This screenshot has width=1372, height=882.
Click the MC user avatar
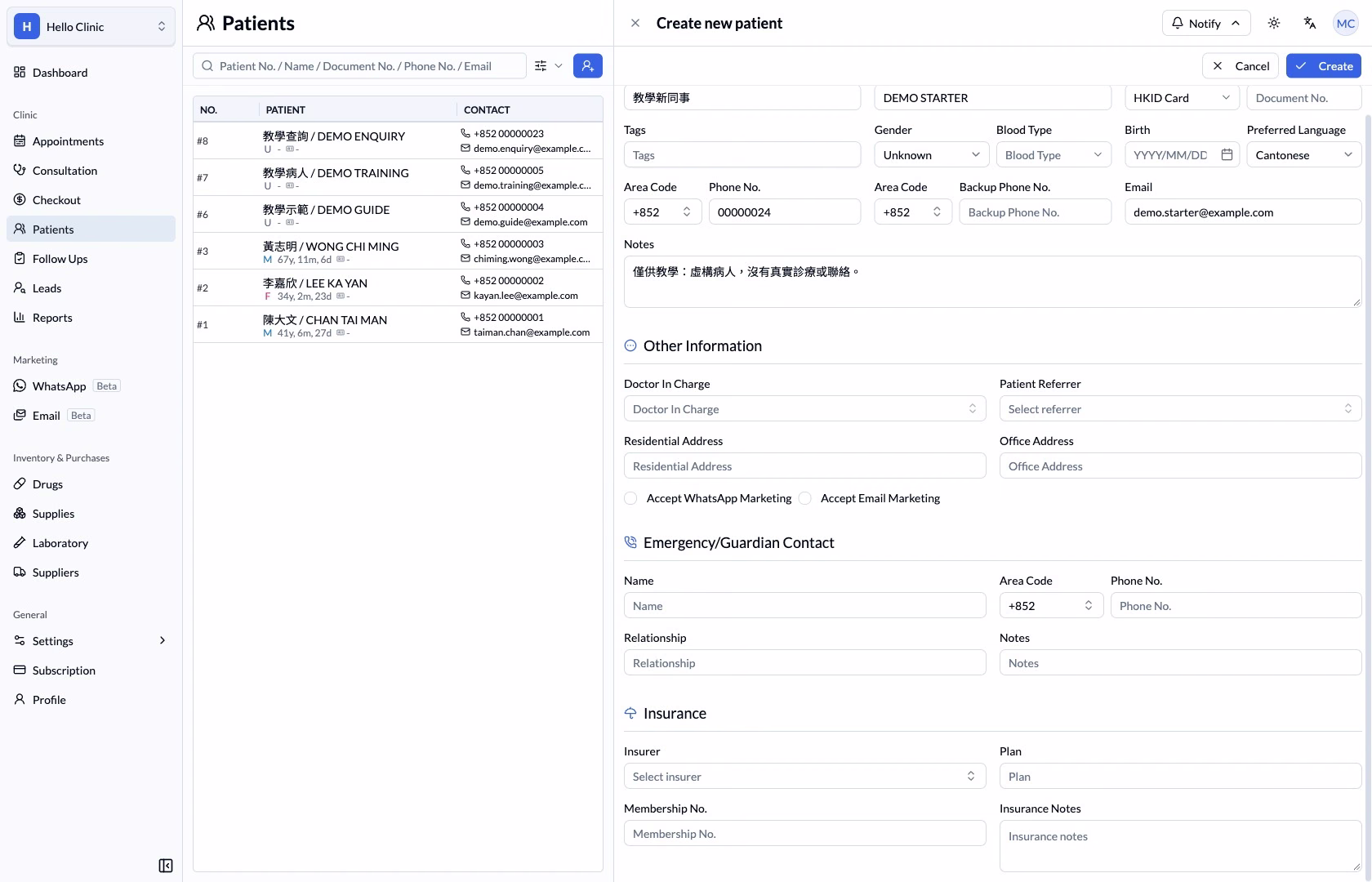click(1346, 23)
